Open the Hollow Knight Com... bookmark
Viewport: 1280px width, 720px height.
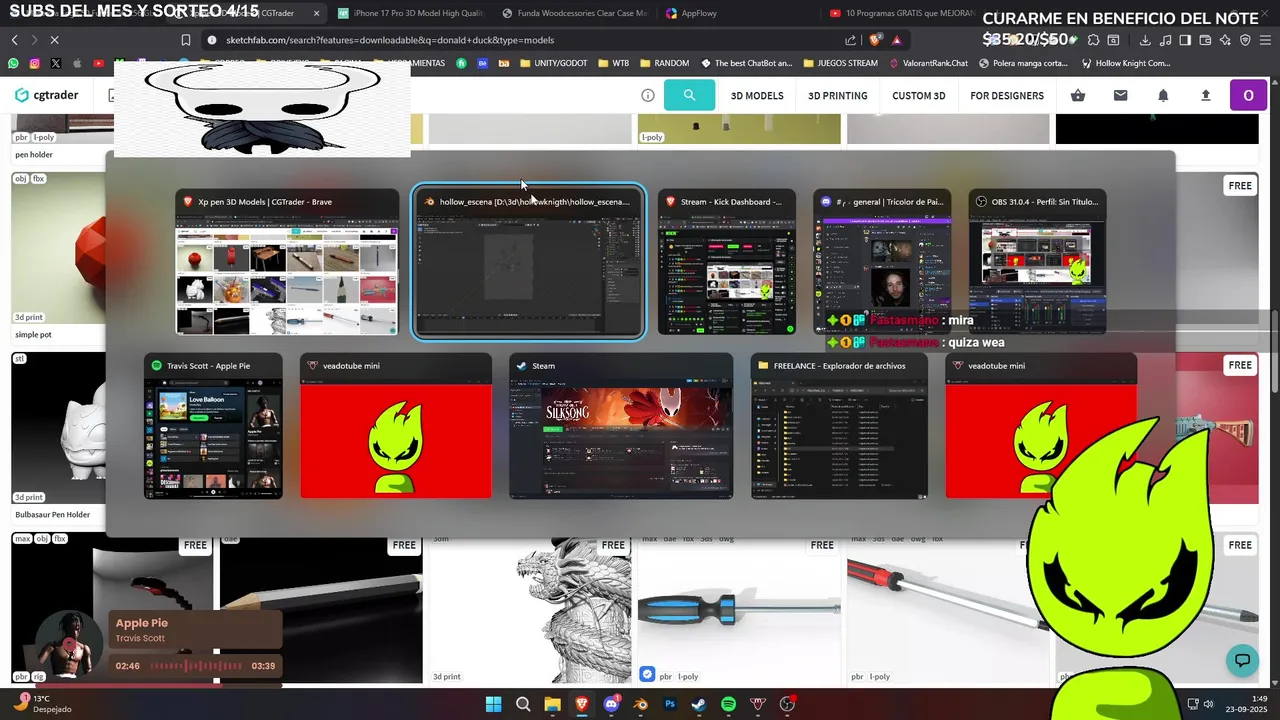(1126, 63)
